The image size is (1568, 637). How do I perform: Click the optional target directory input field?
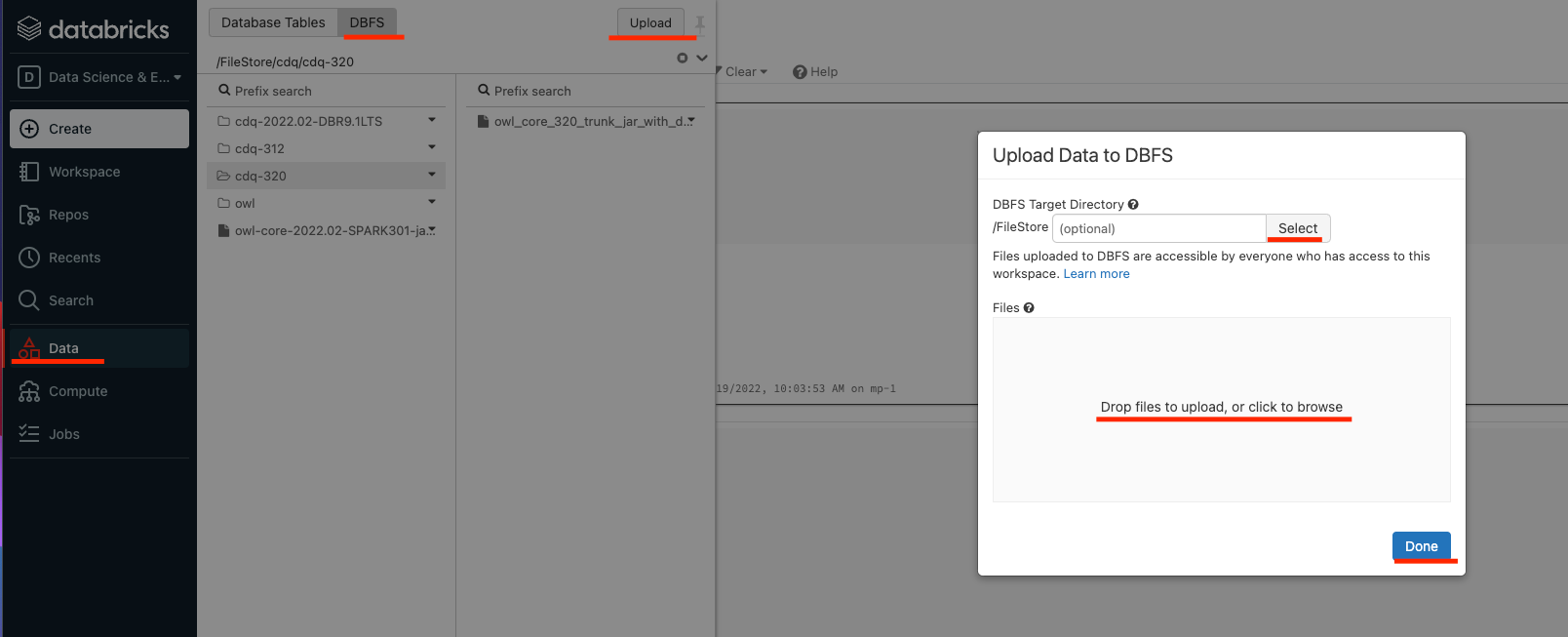(x=1158, y=228)
